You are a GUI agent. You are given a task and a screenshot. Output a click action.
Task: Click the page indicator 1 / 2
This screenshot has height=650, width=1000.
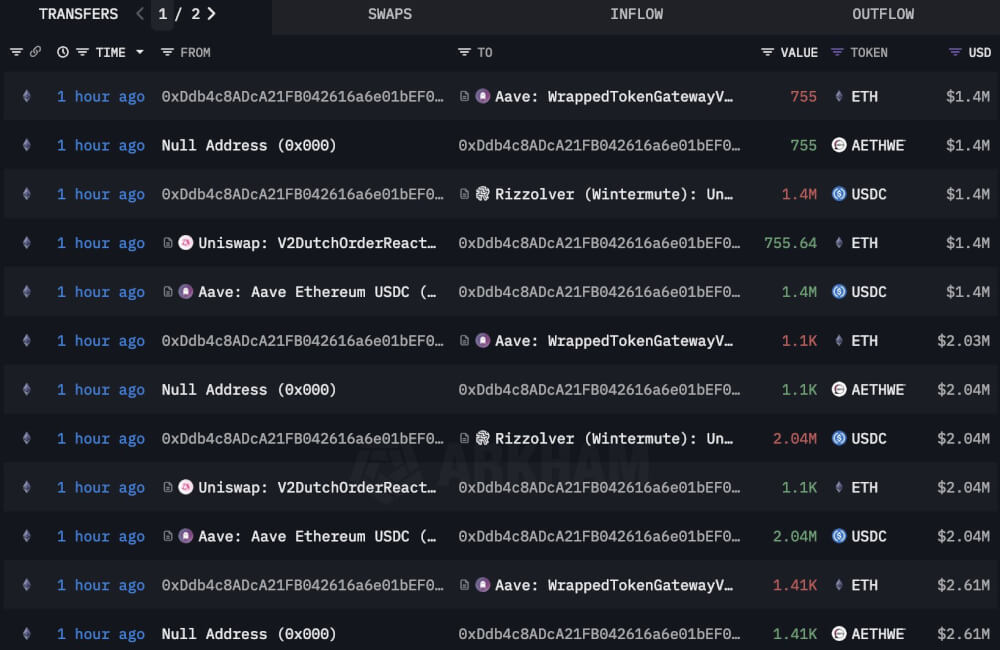(x=179, y=14)
